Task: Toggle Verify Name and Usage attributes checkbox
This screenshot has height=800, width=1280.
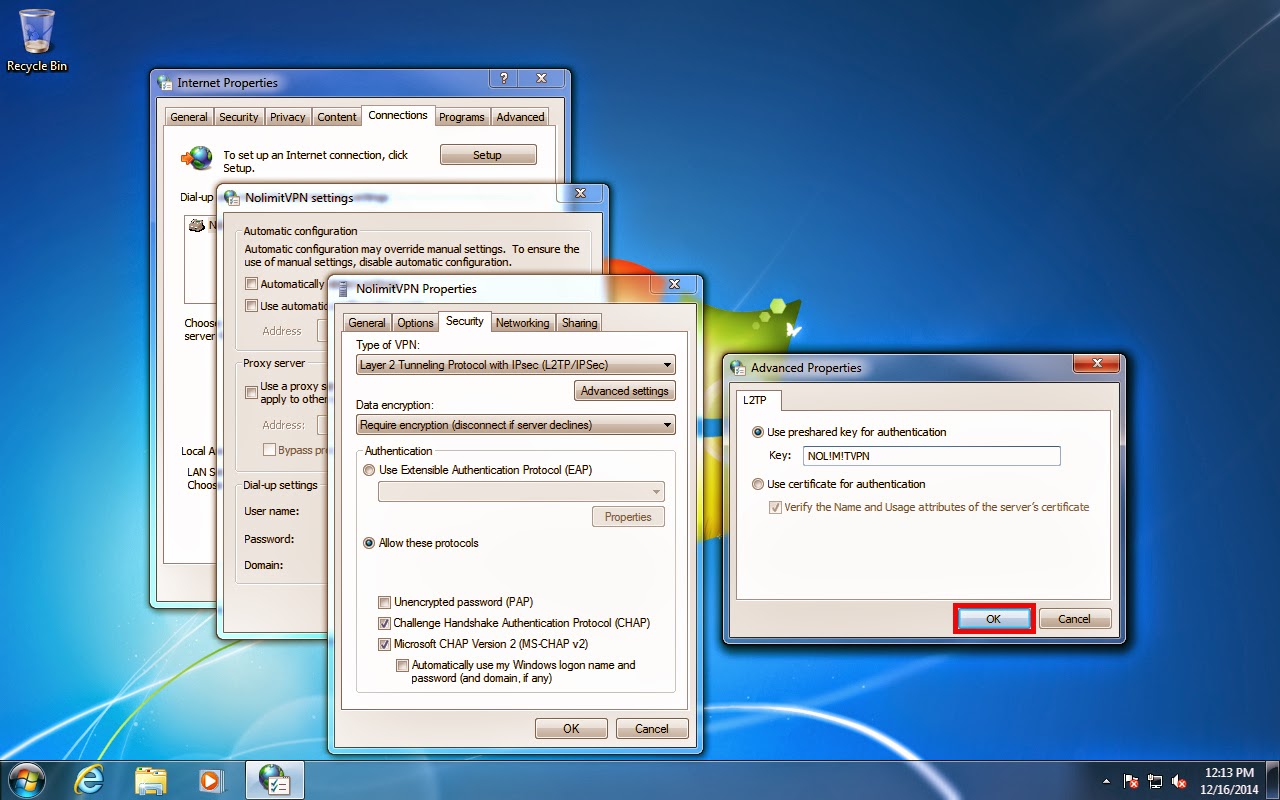Action: pyautogui.click(x=774, y=507)
